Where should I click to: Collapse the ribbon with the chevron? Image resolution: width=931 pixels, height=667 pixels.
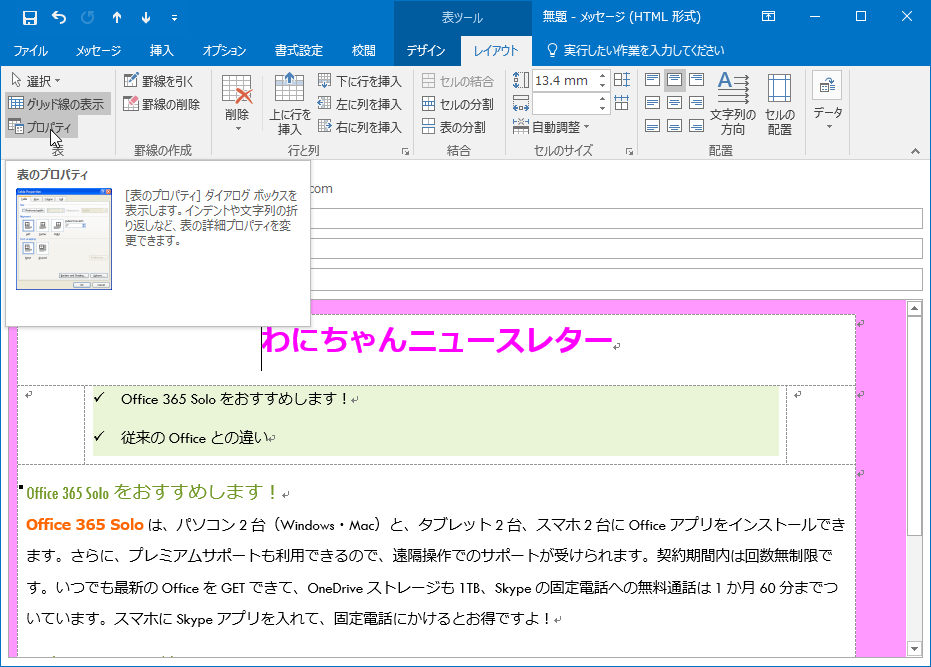point(915,152)
